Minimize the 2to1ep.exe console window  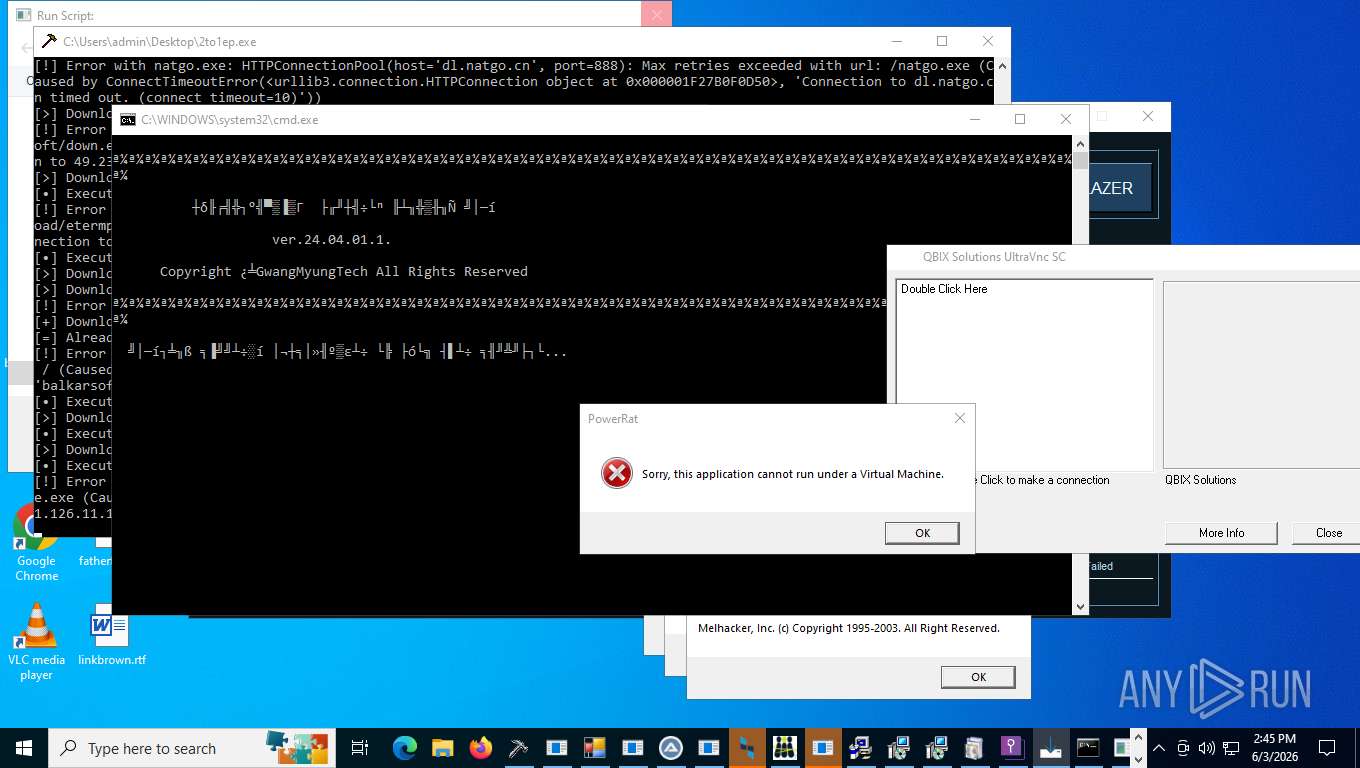[x=896, y=42]
